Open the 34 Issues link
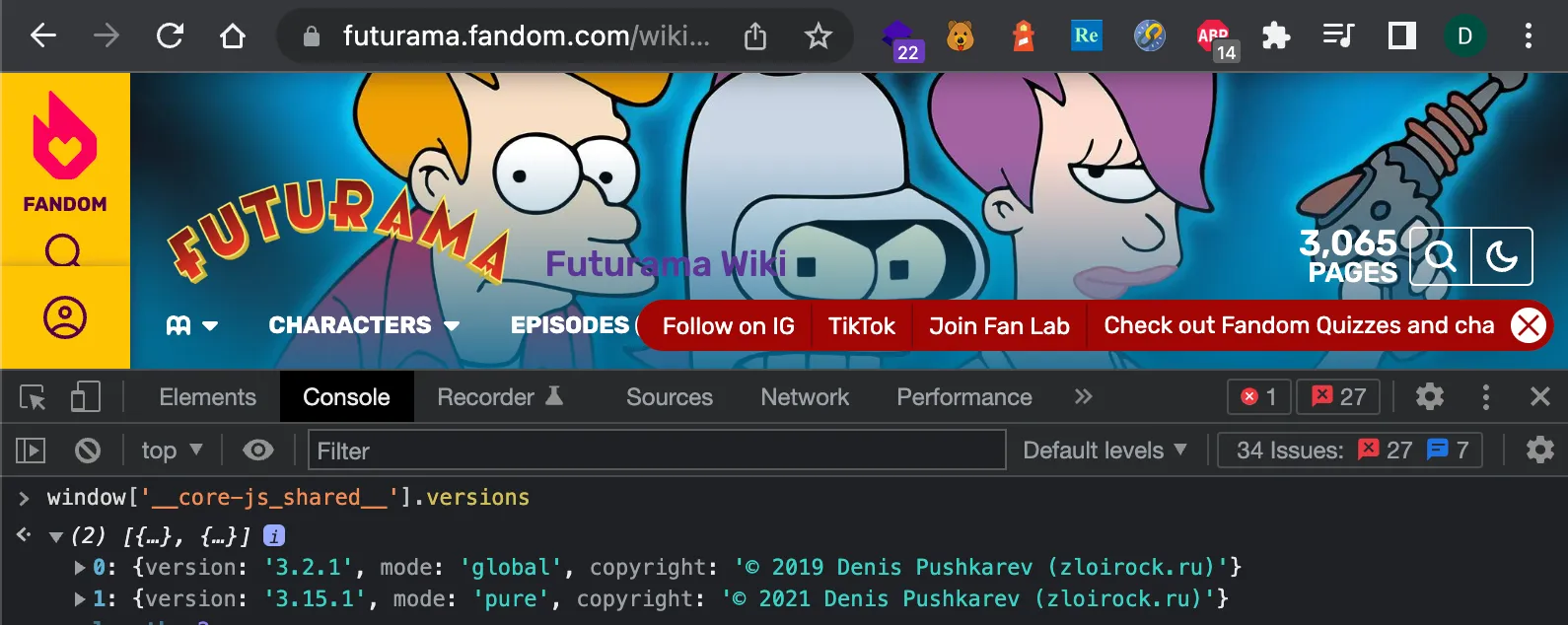The image size is (1568, 625). 1350,451
